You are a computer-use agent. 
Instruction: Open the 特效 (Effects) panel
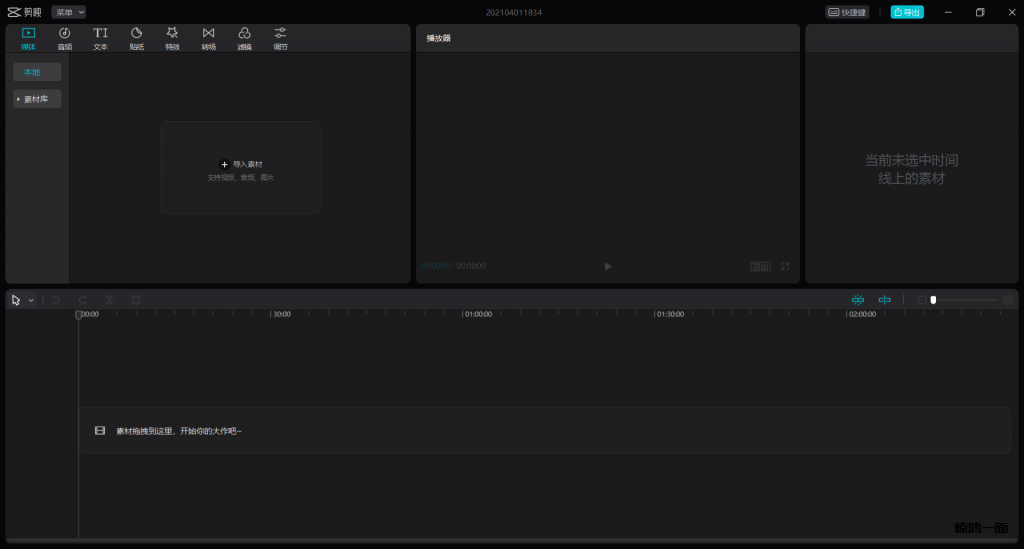point(172,38)
